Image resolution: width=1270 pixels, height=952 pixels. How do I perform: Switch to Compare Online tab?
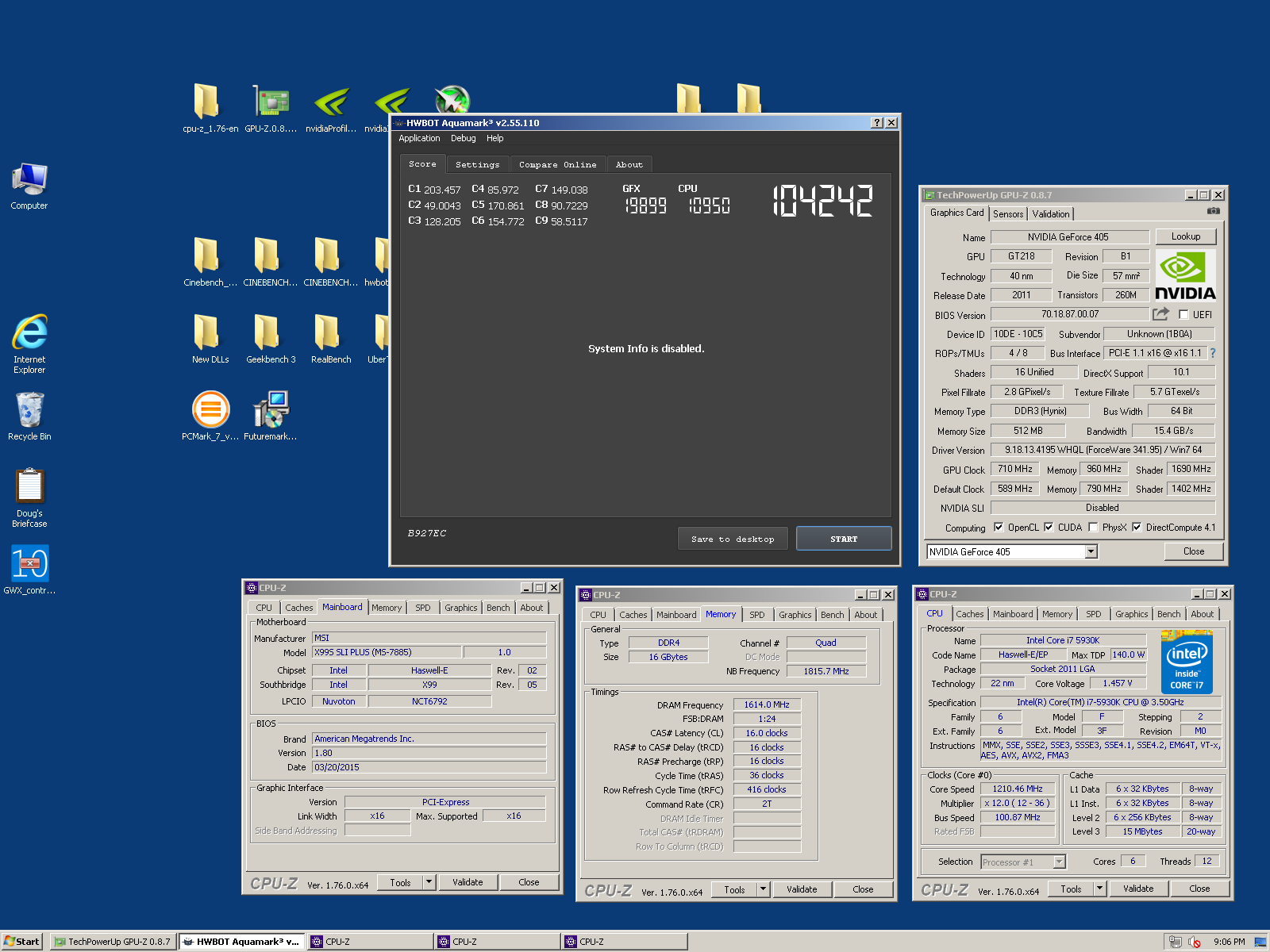click(x=557, y=164)
